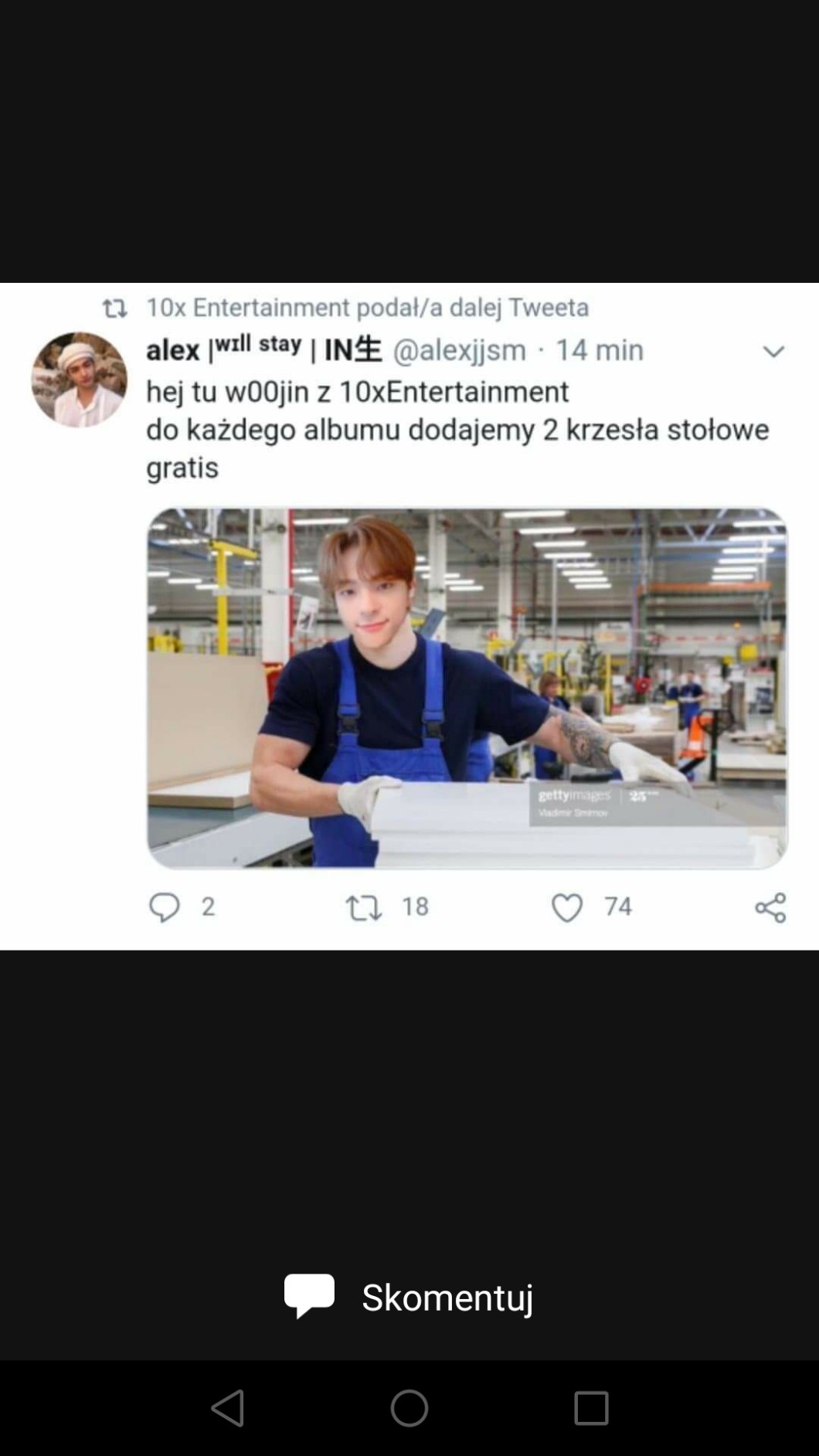Like the tweet with the heart icon
This screenshot has width=819, height=1456.
point(567,907)
